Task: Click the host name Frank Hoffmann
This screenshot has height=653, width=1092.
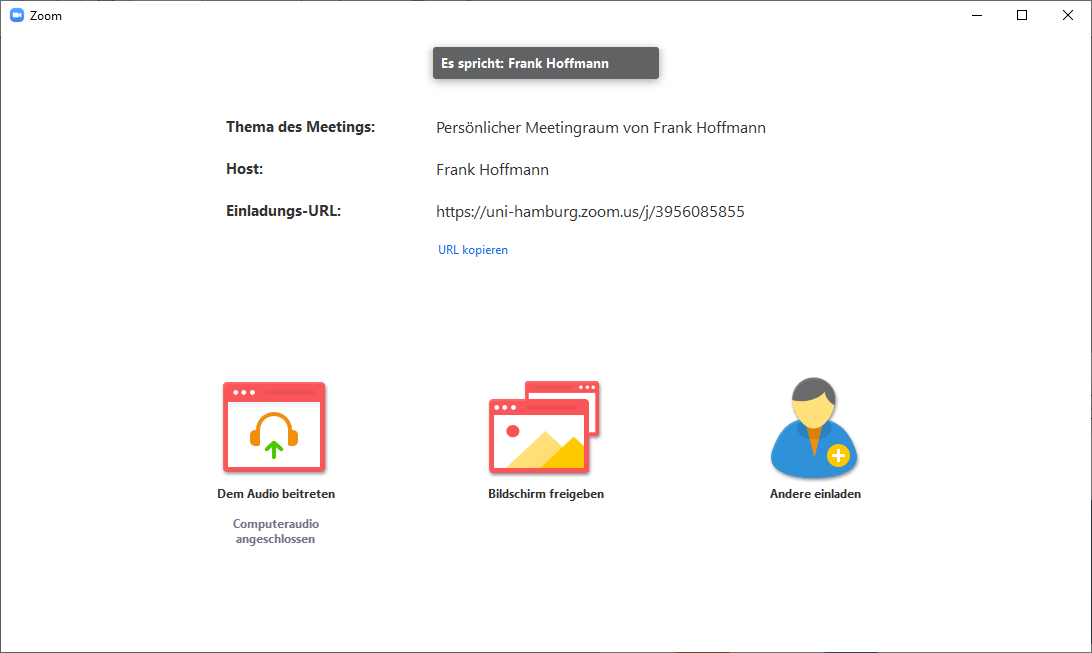Action: click(x=492, y=170)
